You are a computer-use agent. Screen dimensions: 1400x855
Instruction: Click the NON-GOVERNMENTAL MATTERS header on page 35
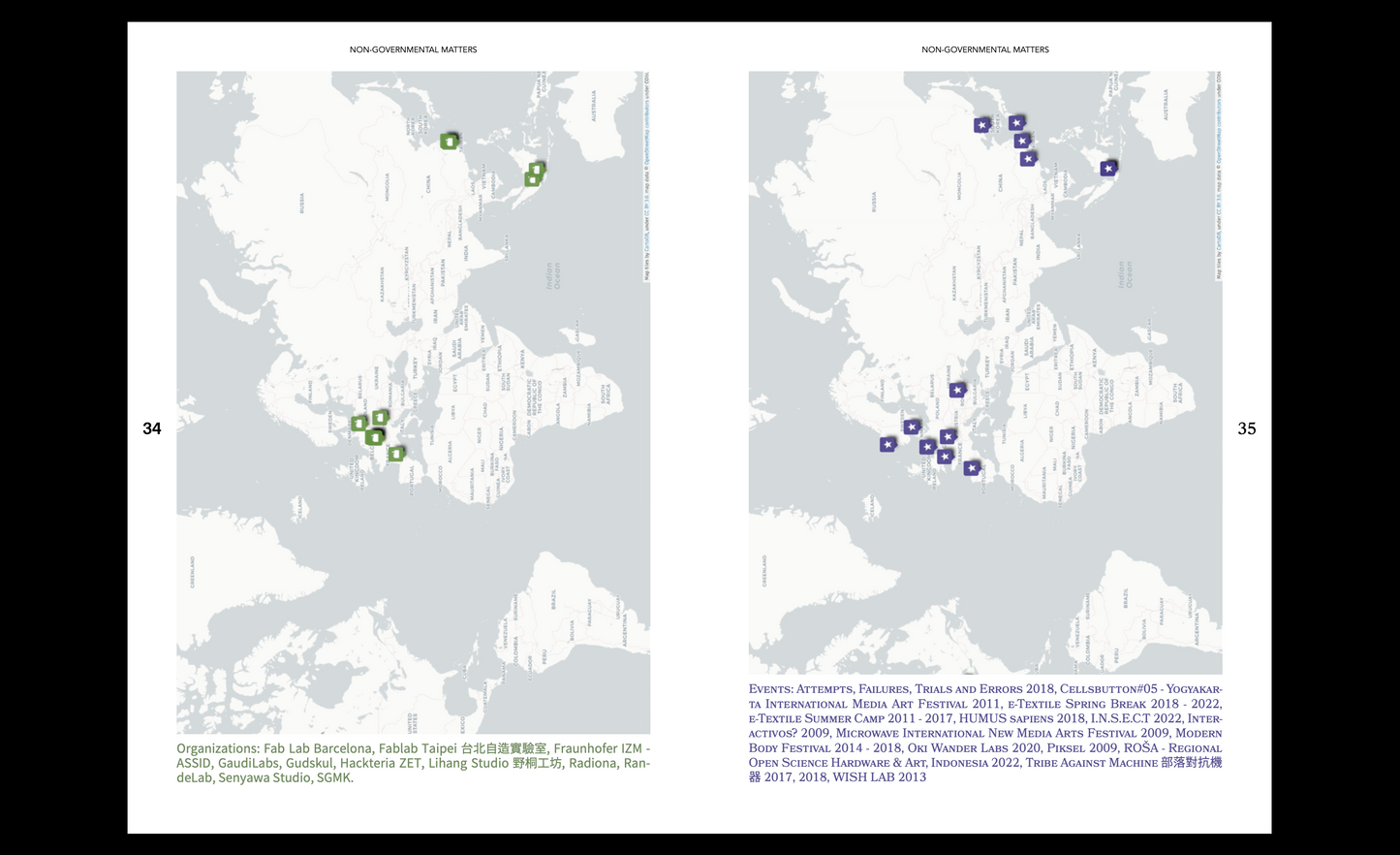pos(985,49)
